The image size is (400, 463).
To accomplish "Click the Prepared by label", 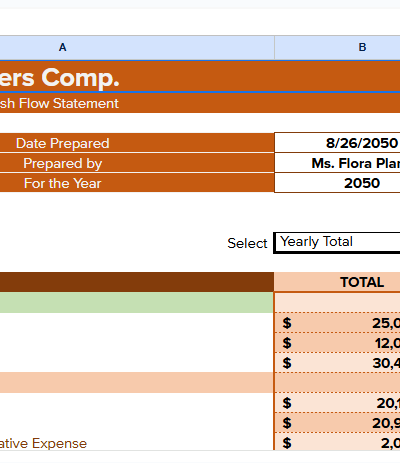I will tap(63, 163).
